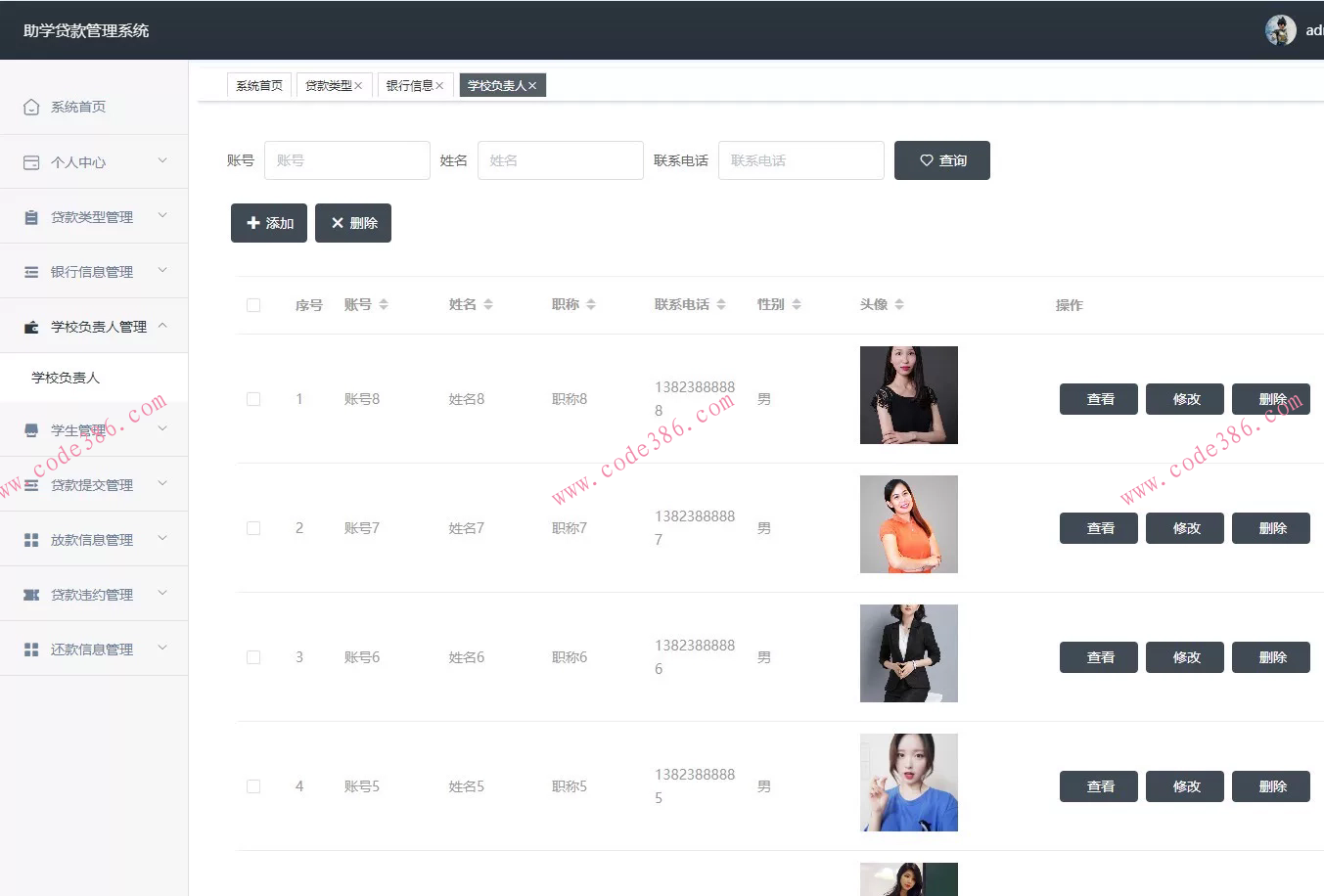Open the 系统首页 tab

(x=258, y=85)
